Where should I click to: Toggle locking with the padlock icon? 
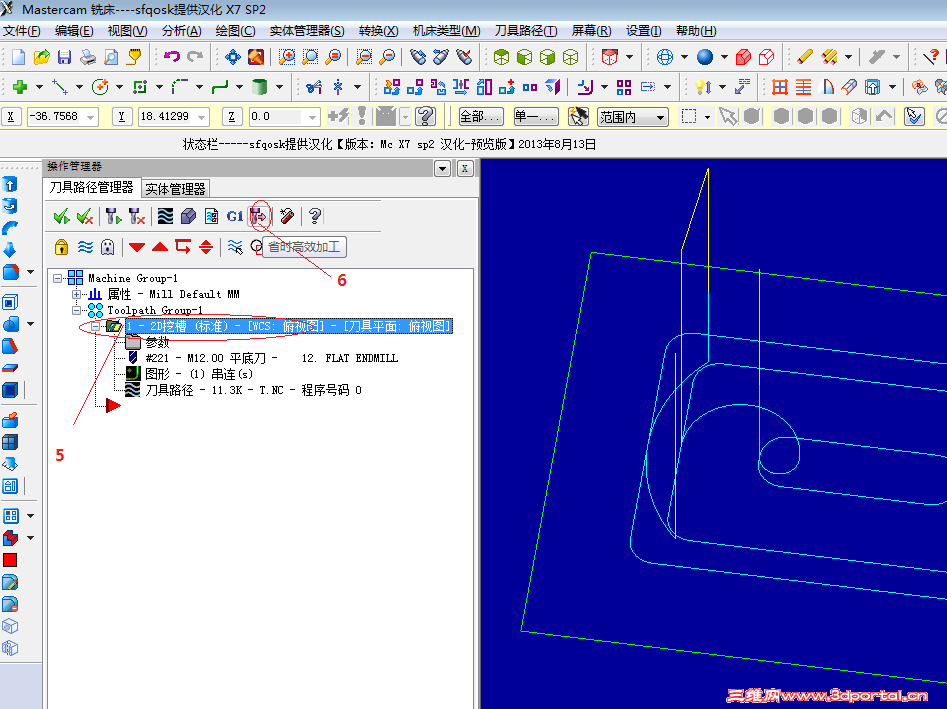click(x=61, y=247)
